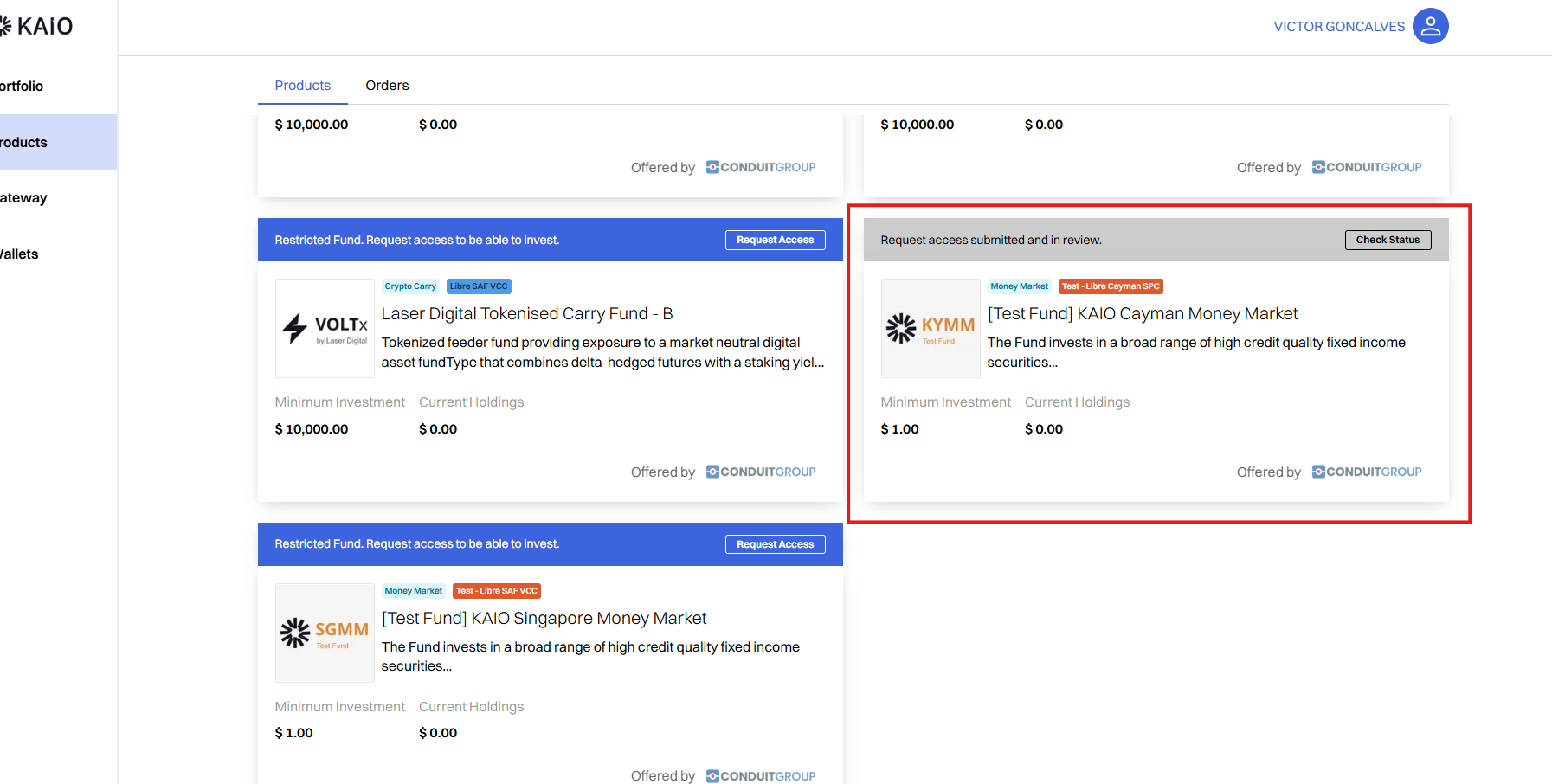
Task: Click Conduit Group logo on Cayman fund card
Action: point(1367,472)
